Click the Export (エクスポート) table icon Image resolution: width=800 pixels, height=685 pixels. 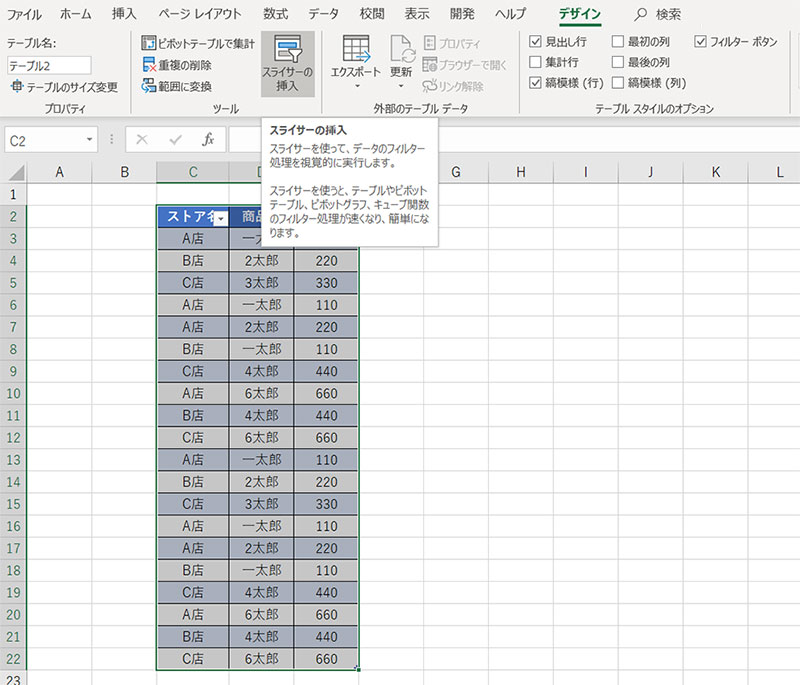click(357, 49)
